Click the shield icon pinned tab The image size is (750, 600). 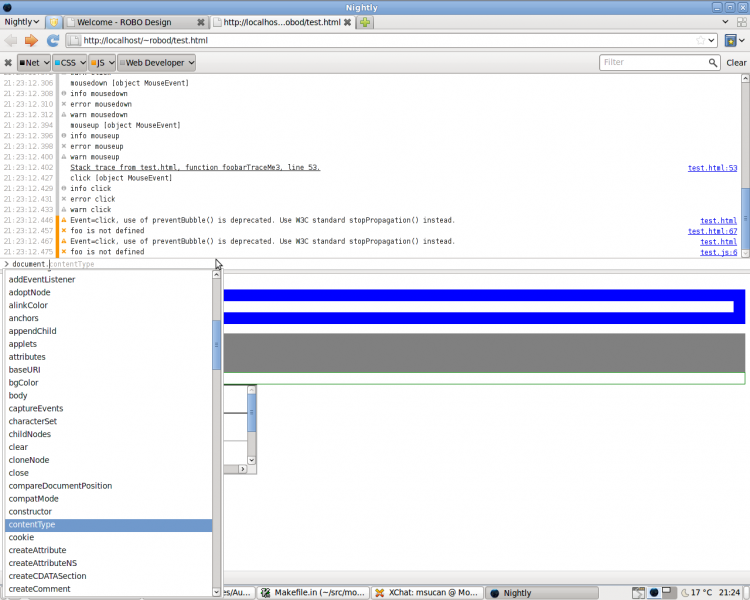point(54,22)
